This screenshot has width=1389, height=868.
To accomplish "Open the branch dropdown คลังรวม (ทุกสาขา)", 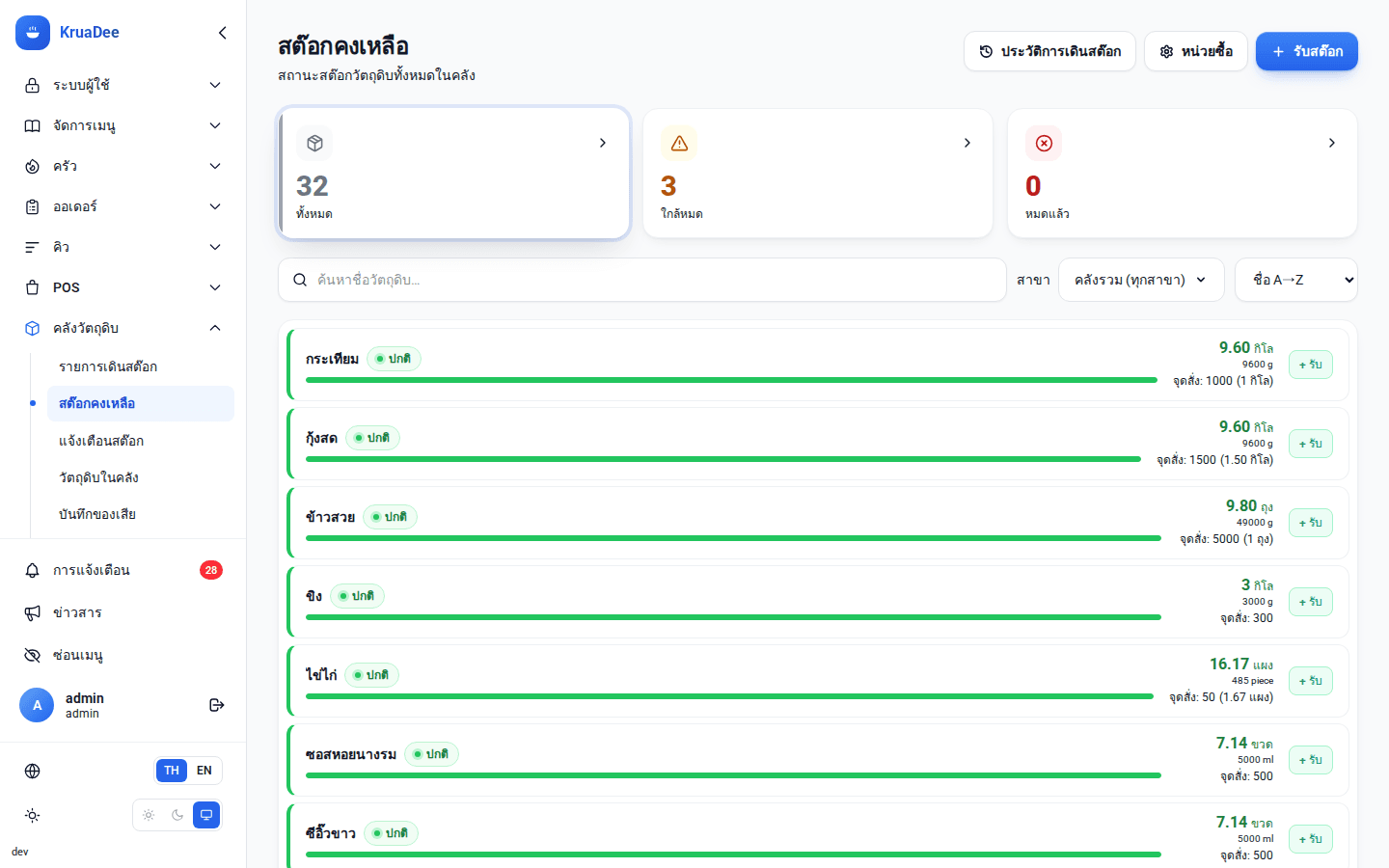I will (x=1141, y=280).
